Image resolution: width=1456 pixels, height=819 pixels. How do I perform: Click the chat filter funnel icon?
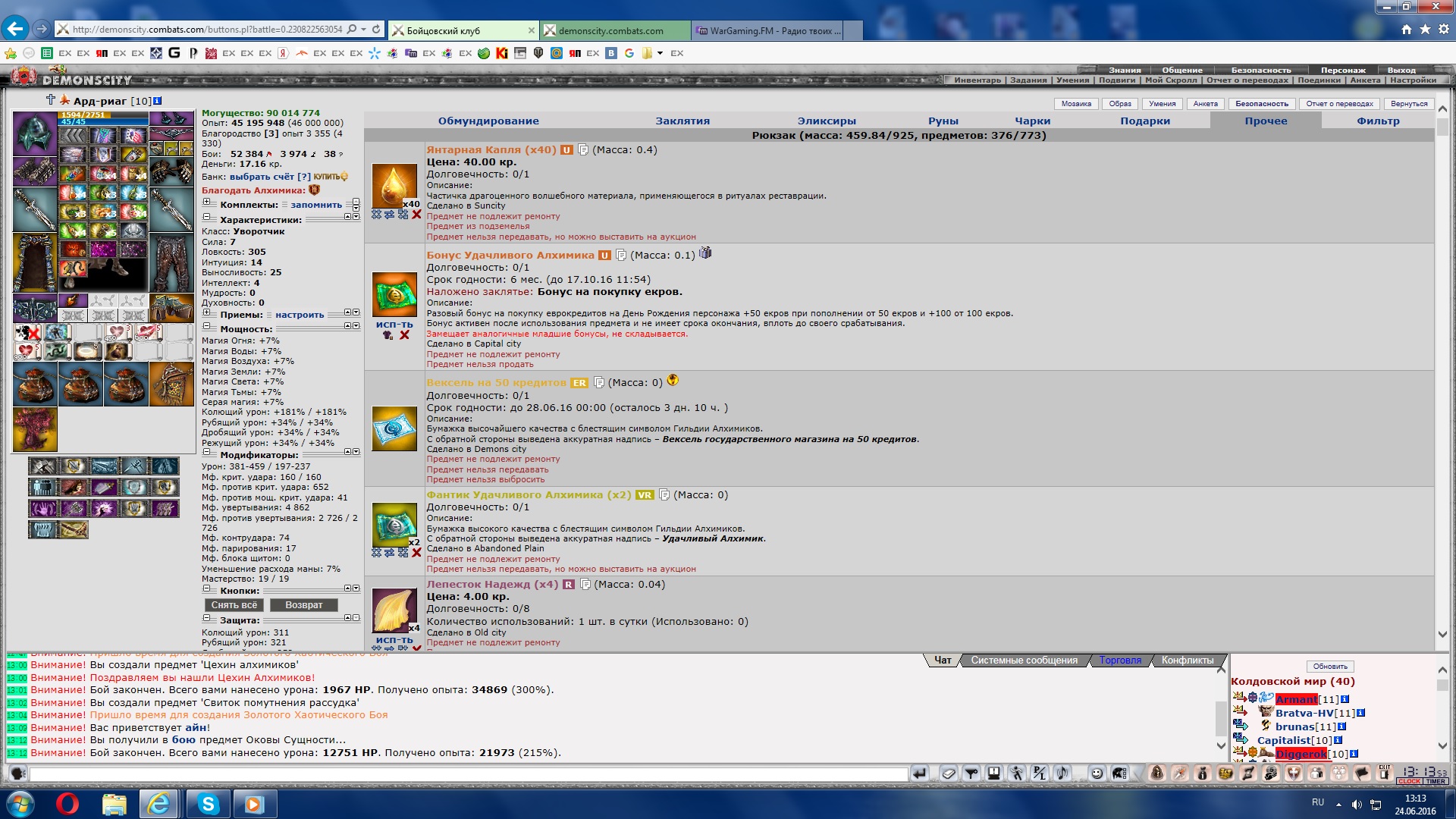click(x=971, y=773)
